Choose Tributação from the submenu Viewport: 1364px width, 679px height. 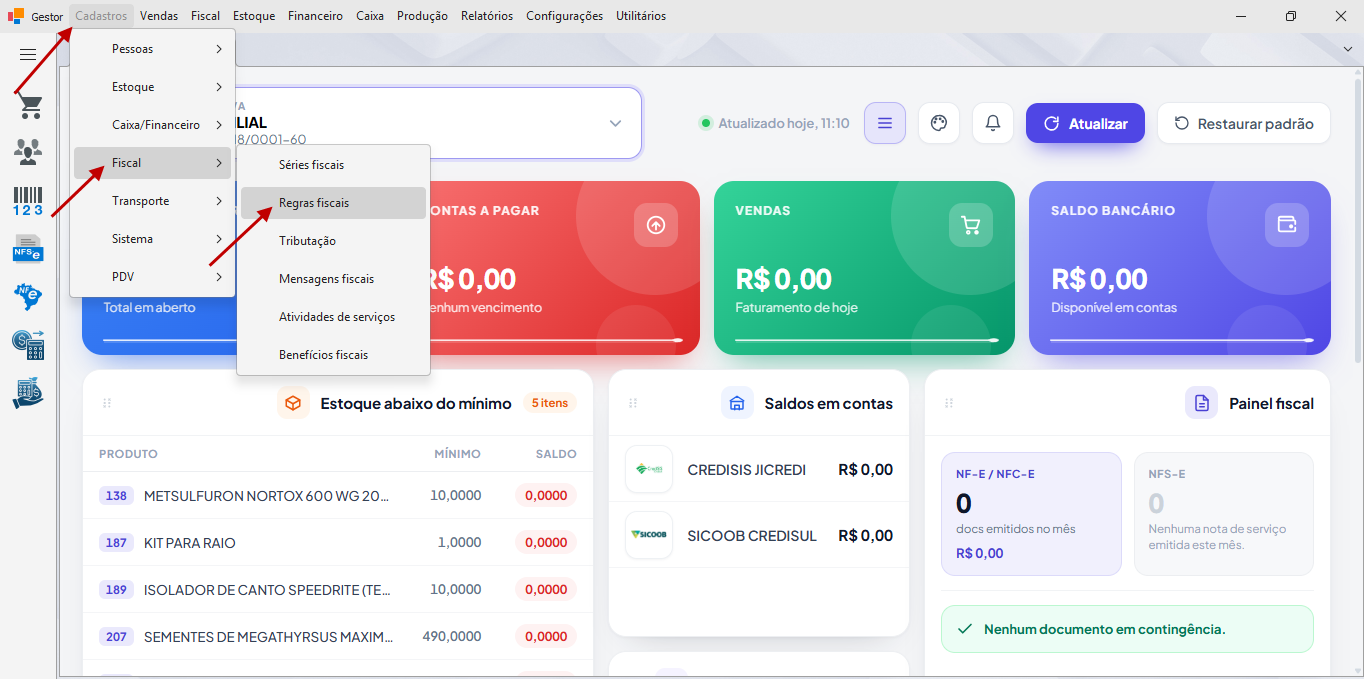point(333,241)
